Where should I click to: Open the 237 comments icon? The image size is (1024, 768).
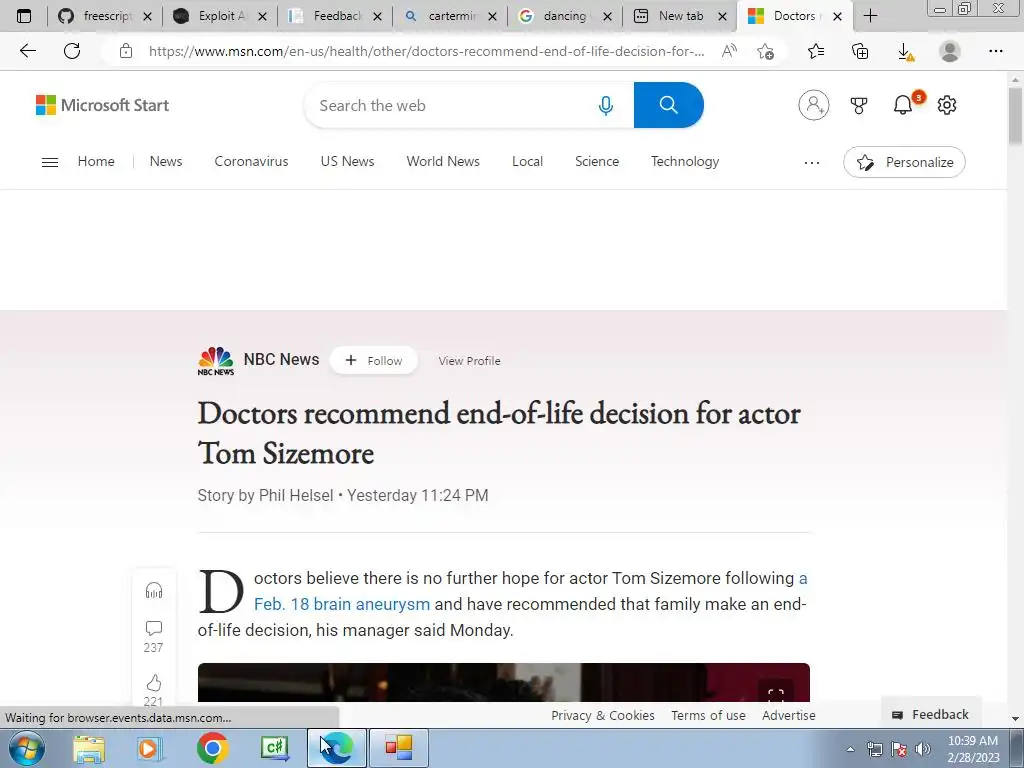(153, 628)
